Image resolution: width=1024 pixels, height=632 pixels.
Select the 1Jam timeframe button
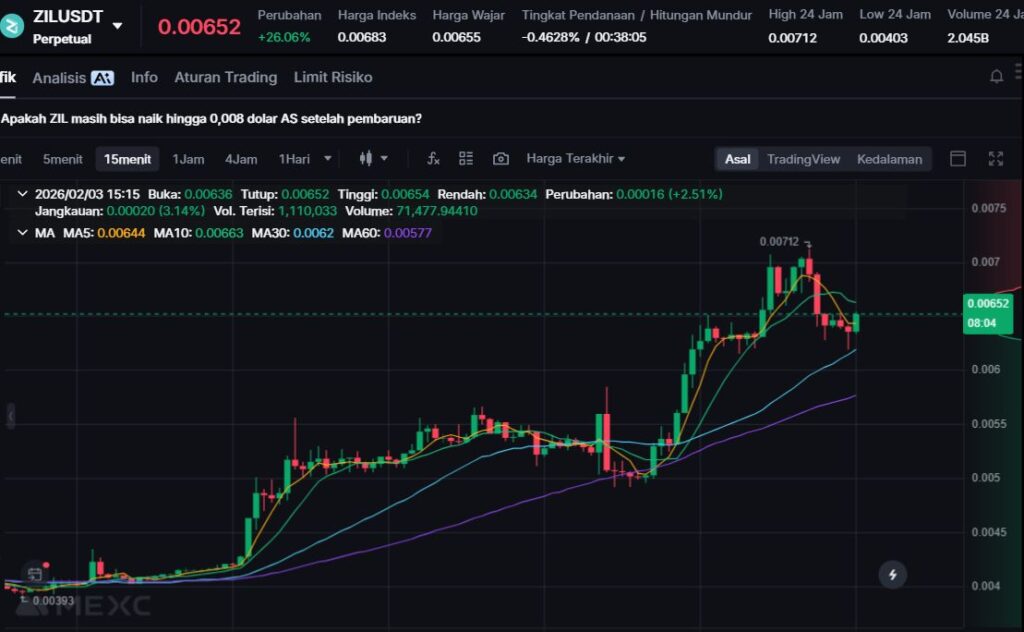click(188, 159)
